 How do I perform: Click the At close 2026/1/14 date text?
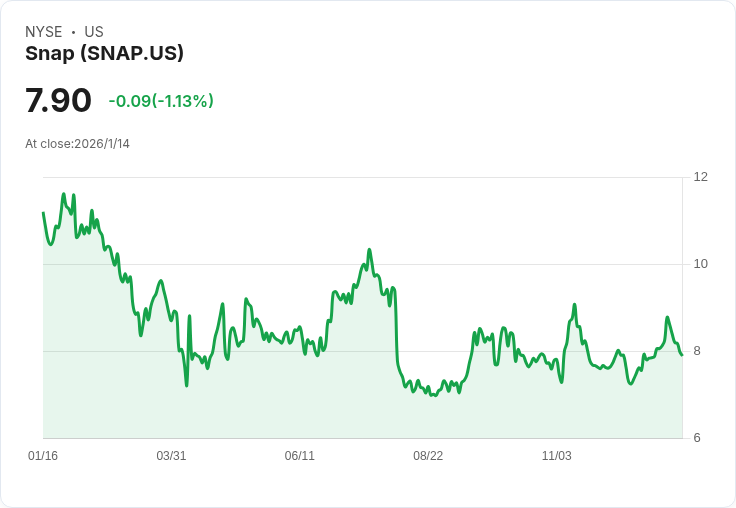pos(77,144)
